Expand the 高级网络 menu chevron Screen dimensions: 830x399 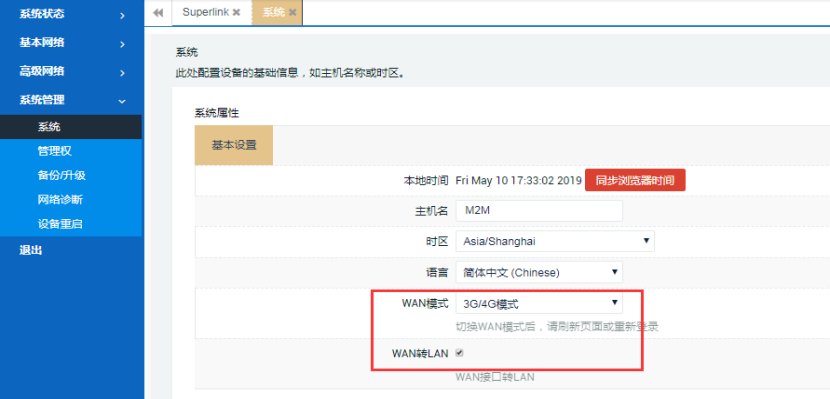[x=122, y=73]
